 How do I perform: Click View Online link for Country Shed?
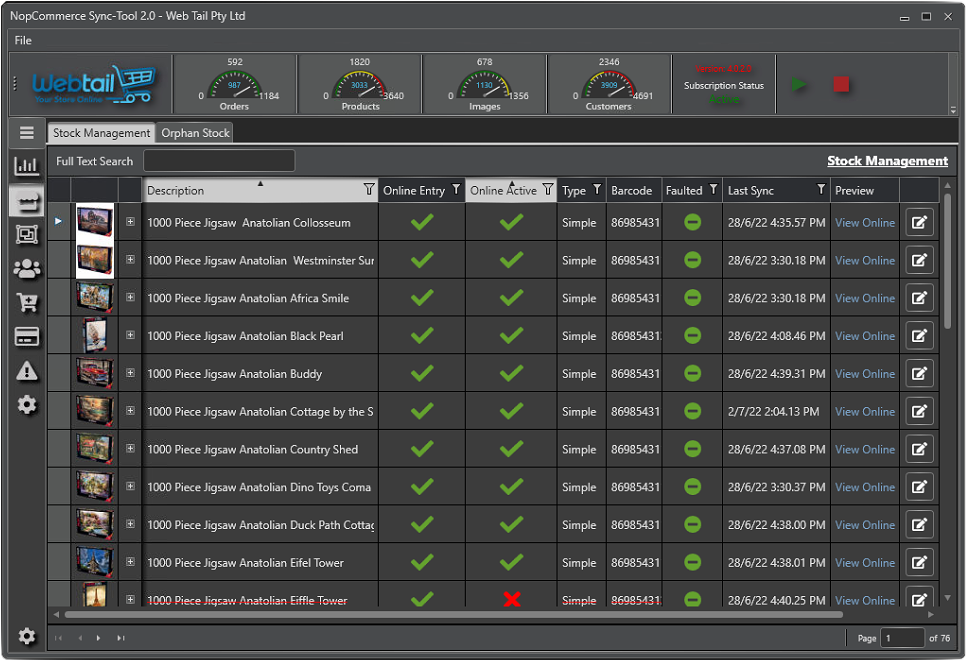[865, 450]
